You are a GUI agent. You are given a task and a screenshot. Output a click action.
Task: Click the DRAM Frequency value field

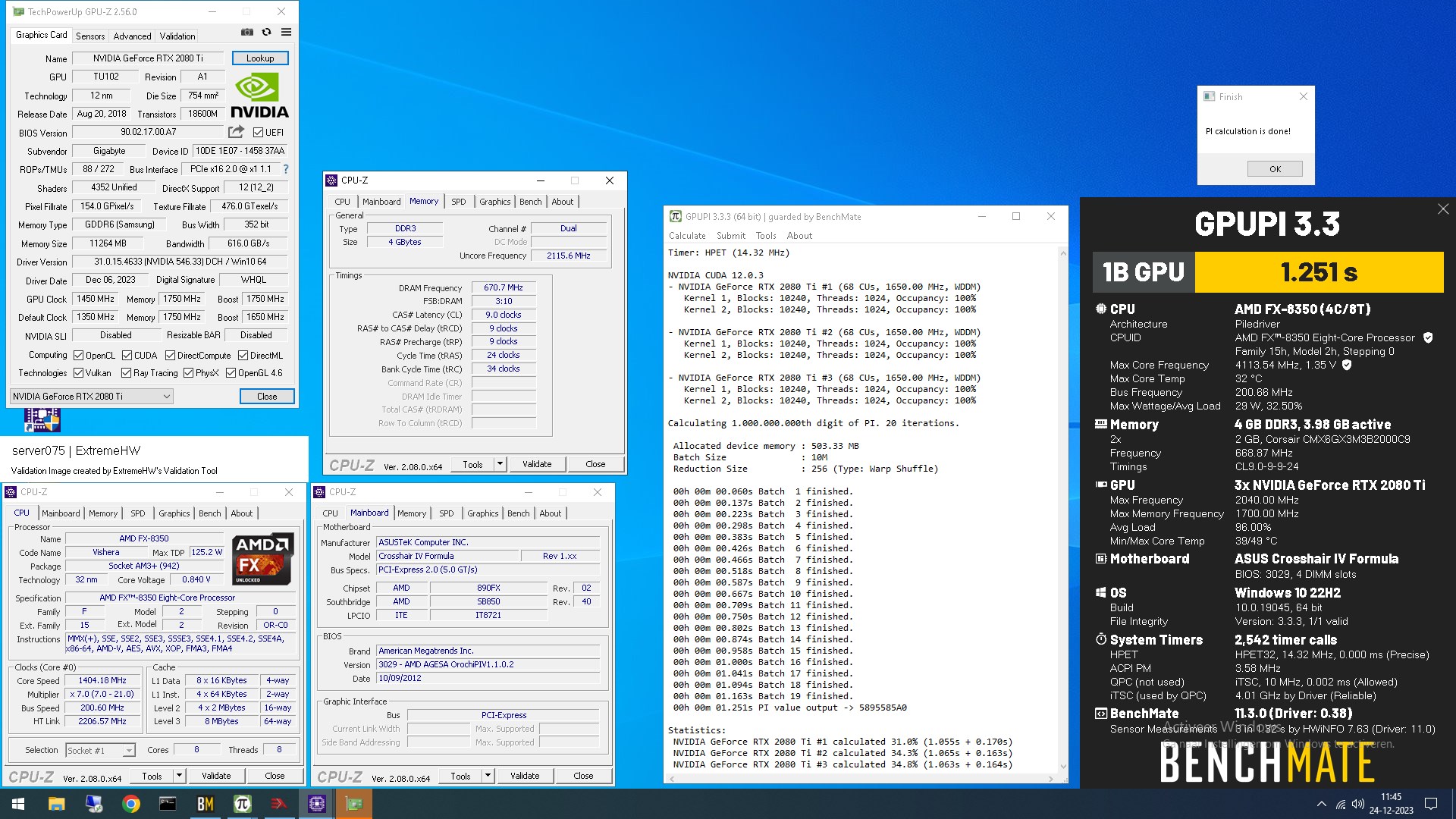pyautogui.click(x=504, y=287)
